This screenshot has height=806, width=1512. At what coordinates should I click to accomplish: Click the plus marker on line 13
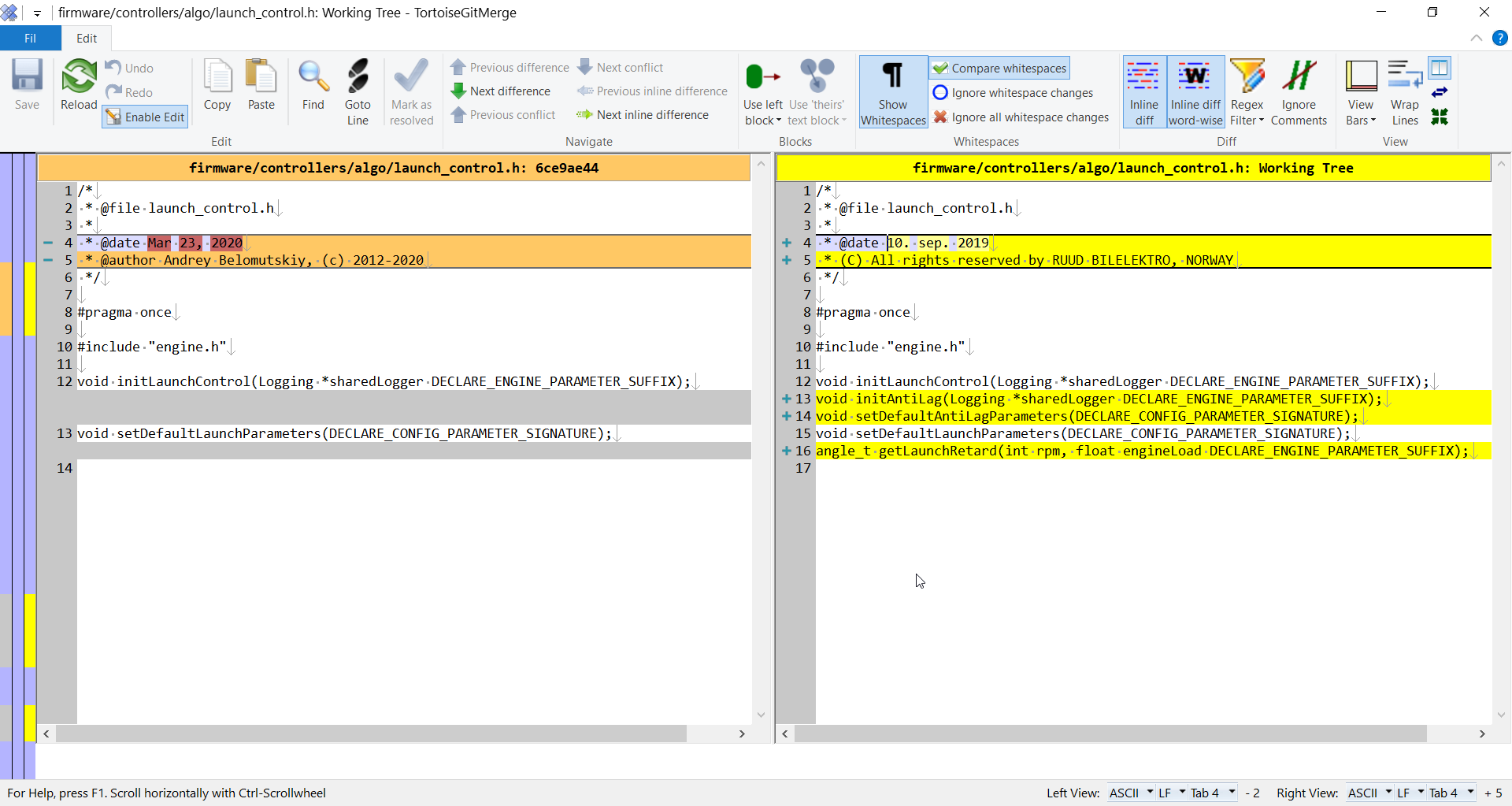(786, 399)
